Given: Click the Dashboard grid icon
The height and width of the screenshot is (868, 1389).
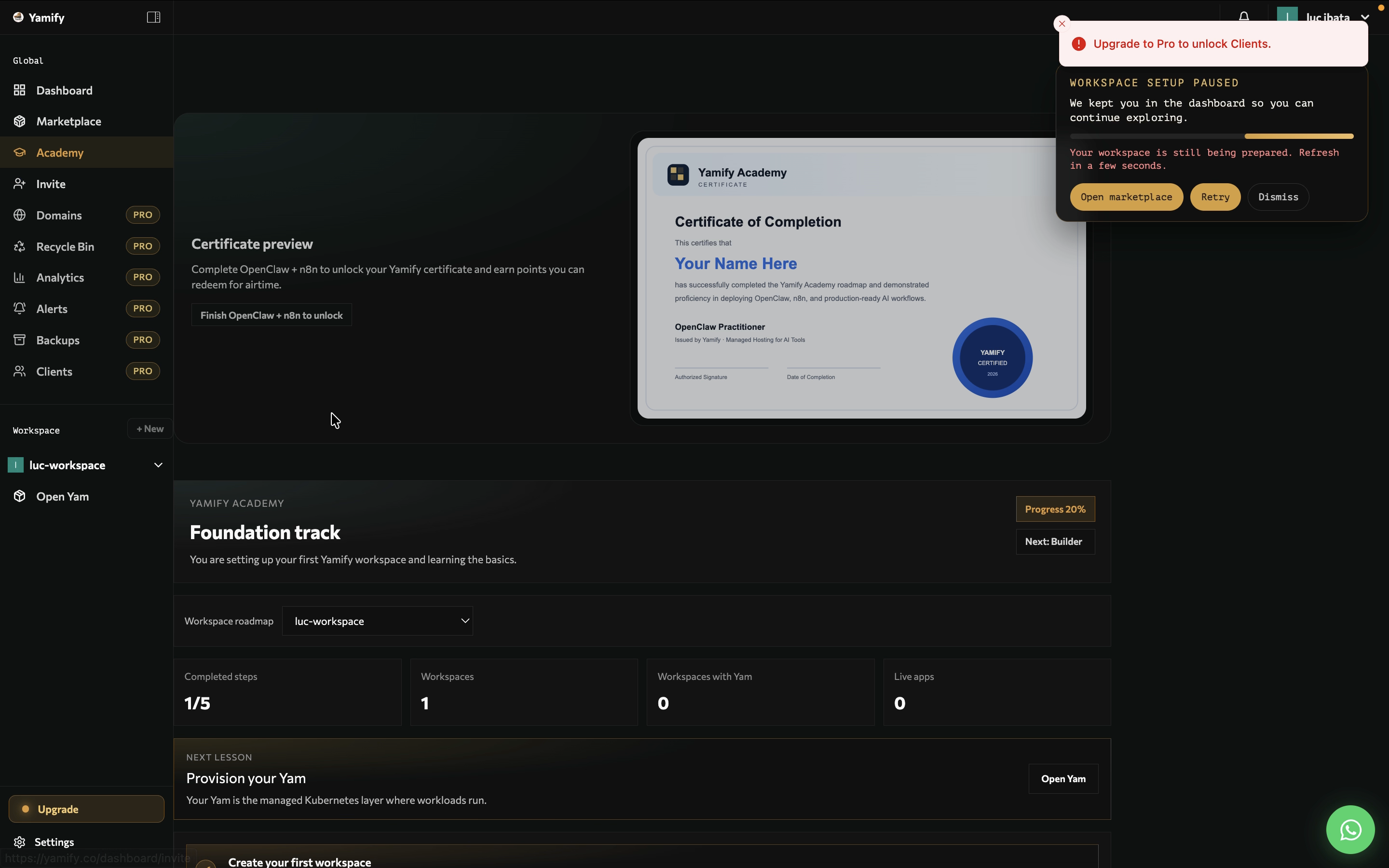Looking at the screenshot, I should tap(19, 90).
